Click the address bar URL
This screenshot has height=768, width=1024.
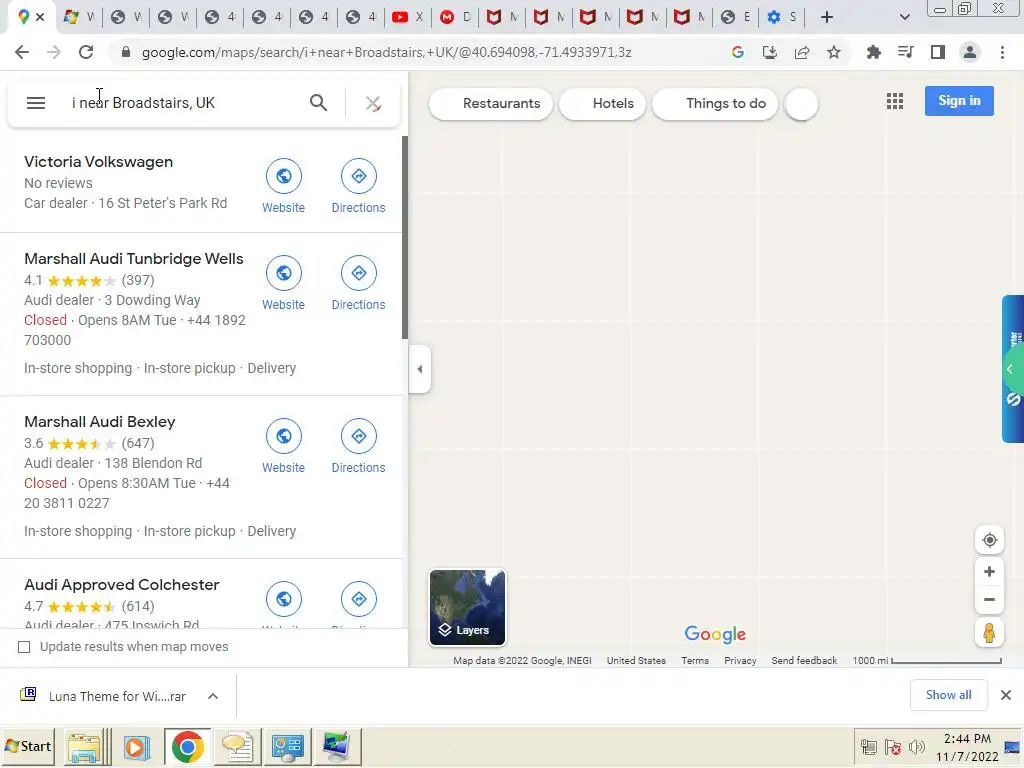(x=386, y=52)
